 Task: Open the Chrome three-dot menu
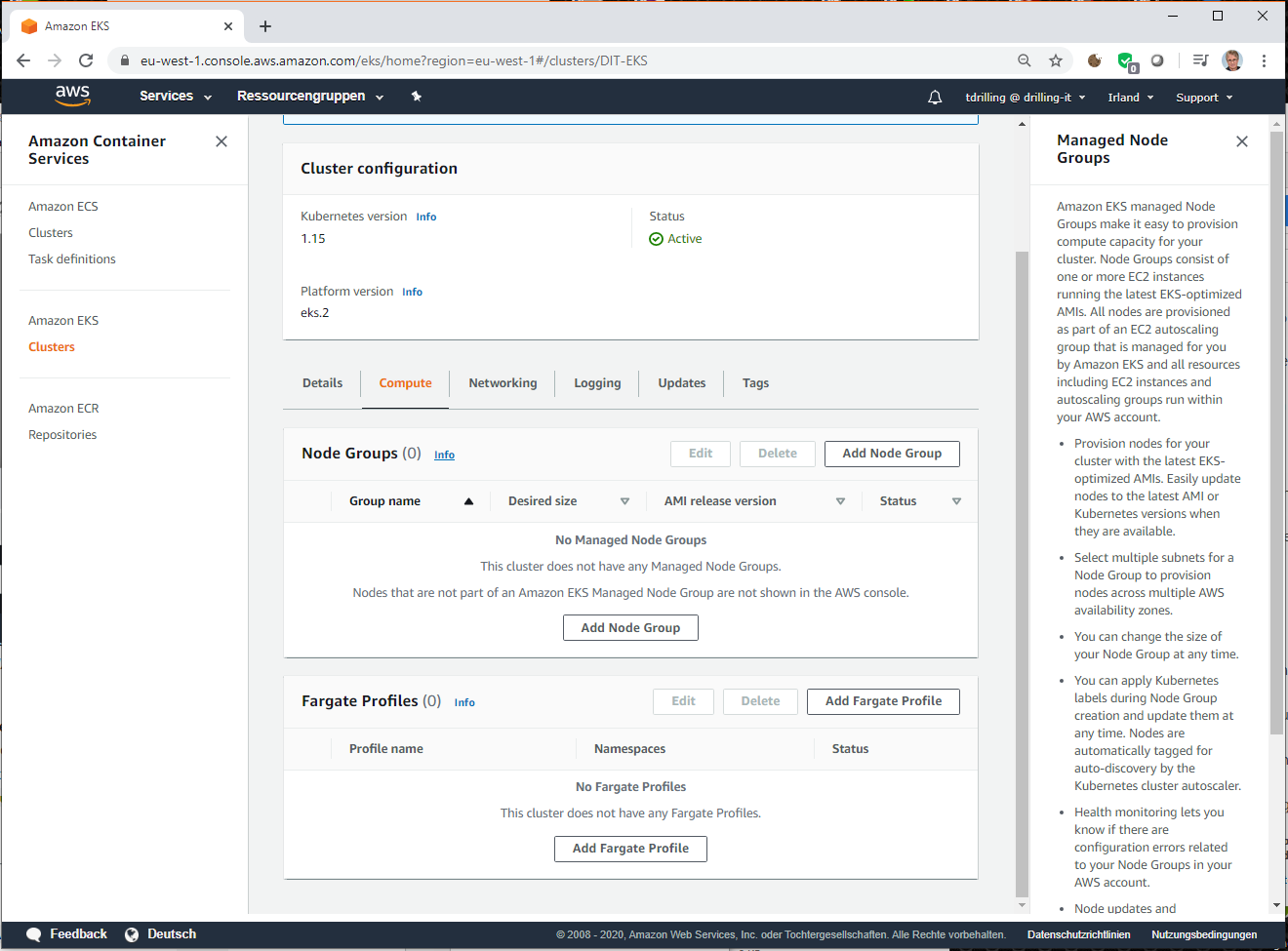pos(1264,60)
